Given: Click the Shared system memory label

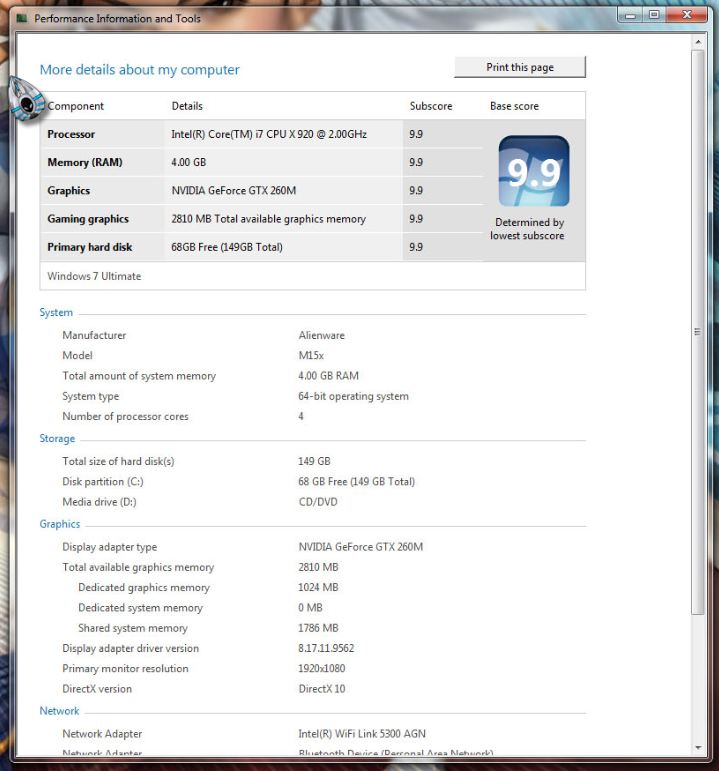Looking at the screenshot, I should tap(133, 628).
